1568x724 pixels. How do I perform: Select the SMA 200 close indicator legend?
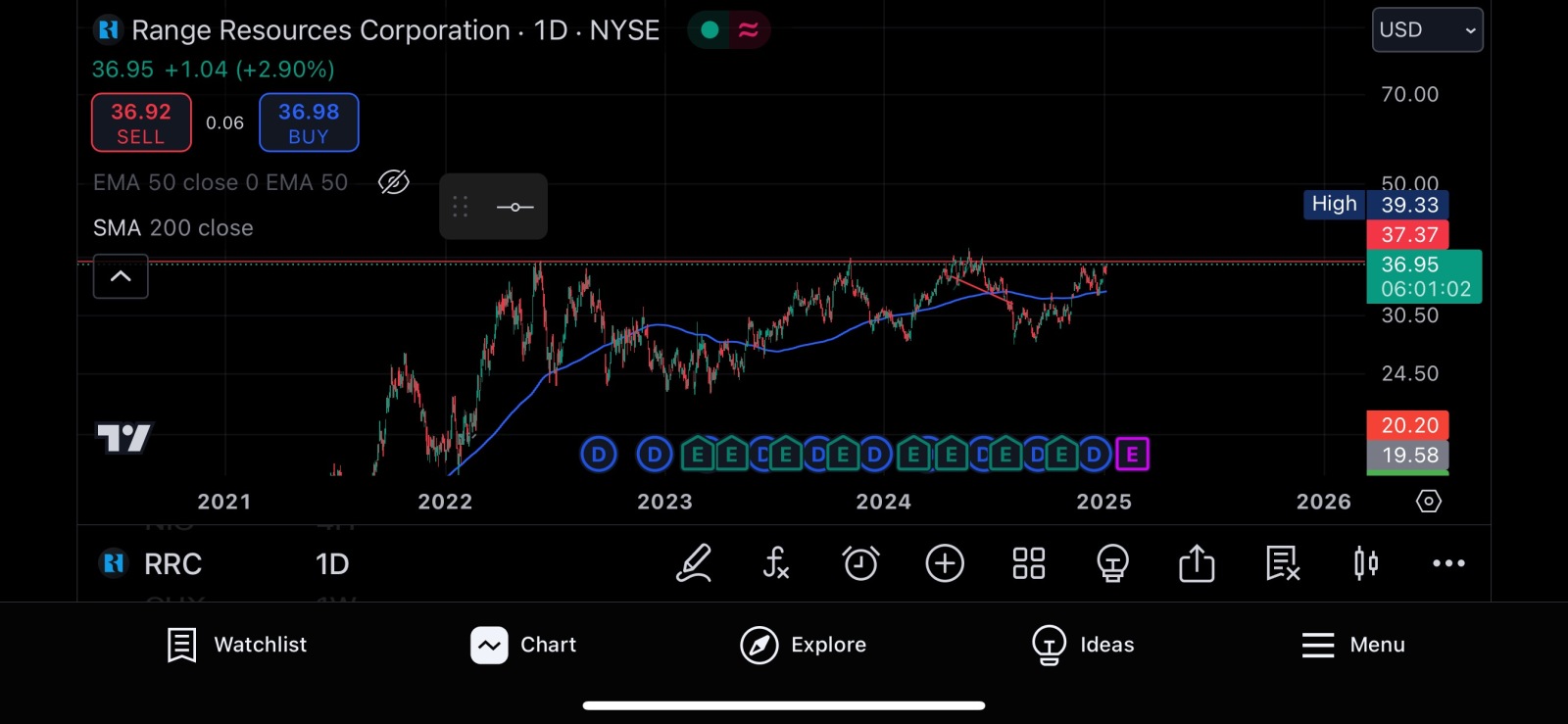(173, 228)
